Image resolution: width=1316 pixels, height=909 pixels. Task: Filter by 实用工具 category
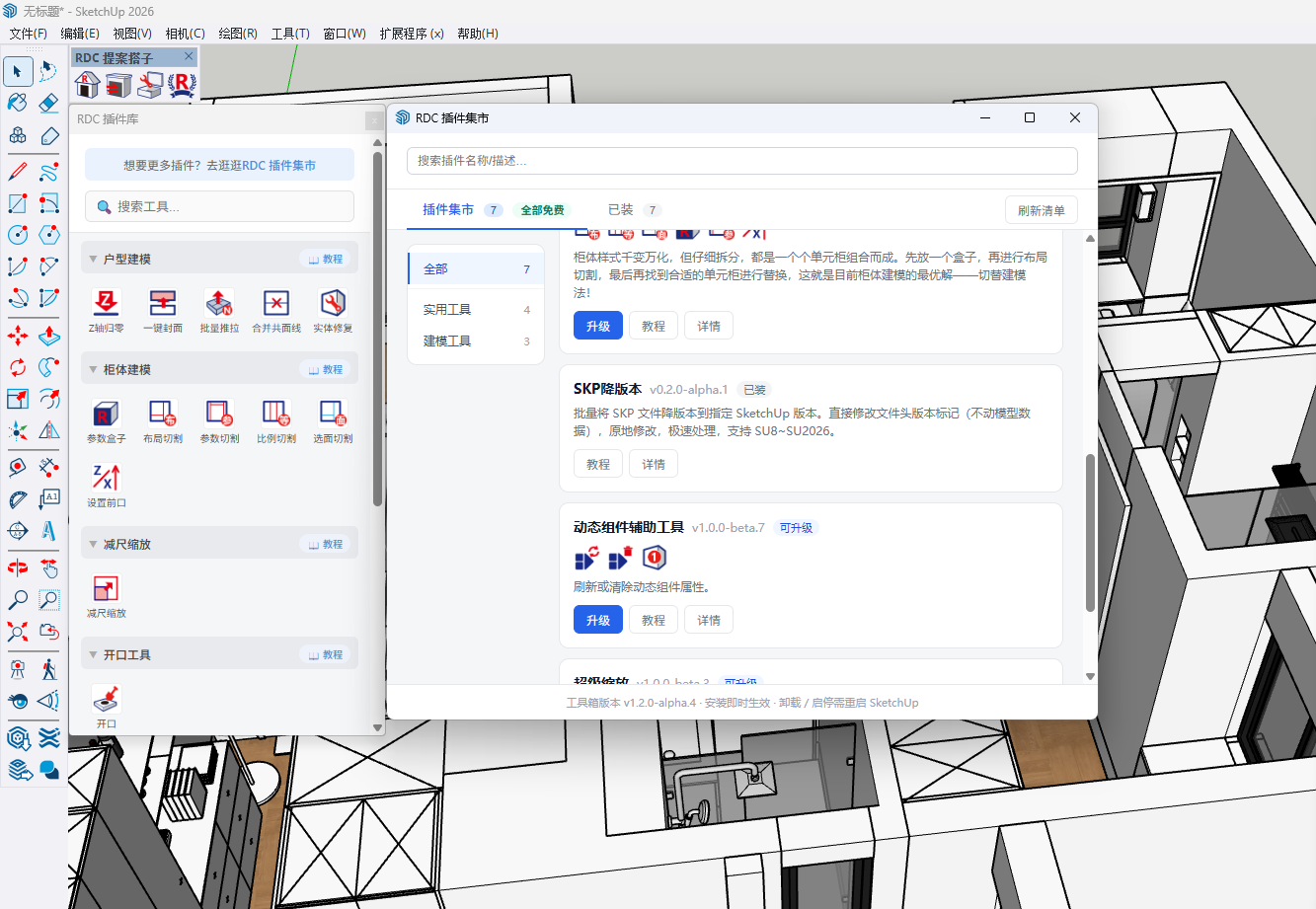[x=476, y=310]
